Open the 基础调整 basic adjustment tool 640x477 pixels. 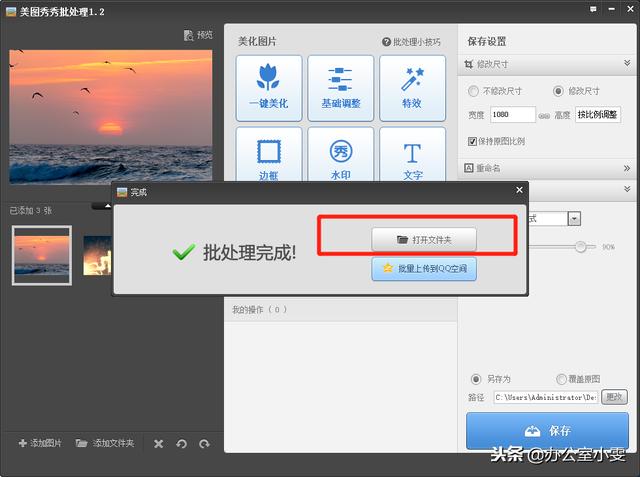[x=340, y=88]
